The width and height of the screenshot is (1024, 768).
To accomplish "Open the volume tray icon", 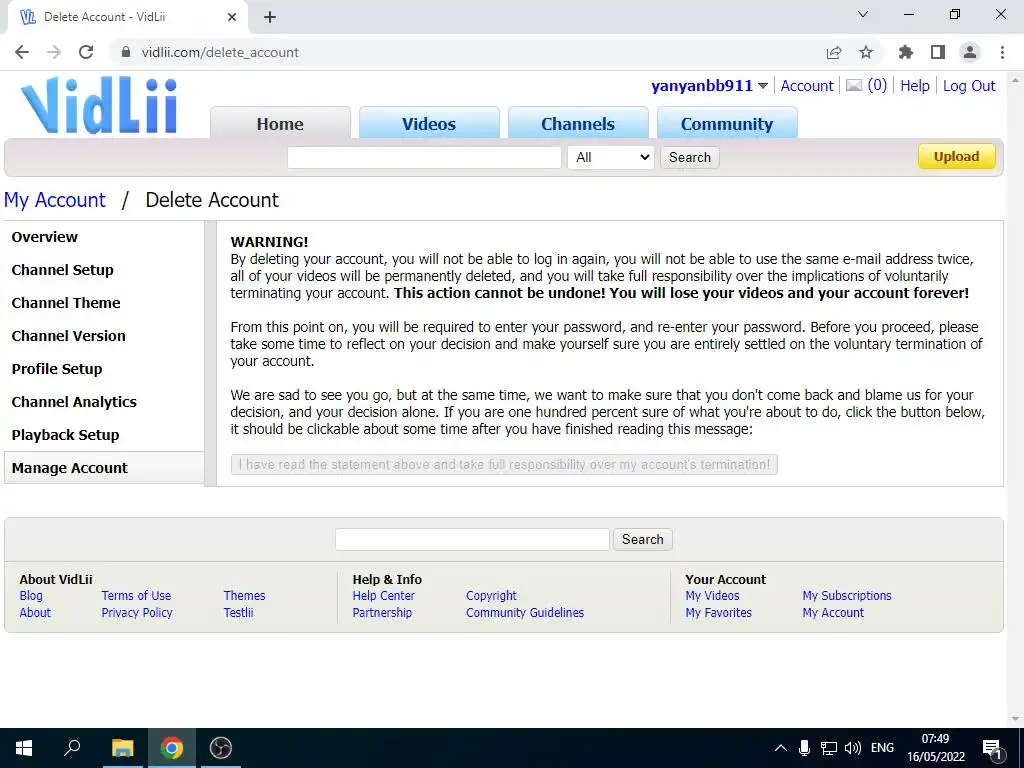I will click(x=852, y=748).
